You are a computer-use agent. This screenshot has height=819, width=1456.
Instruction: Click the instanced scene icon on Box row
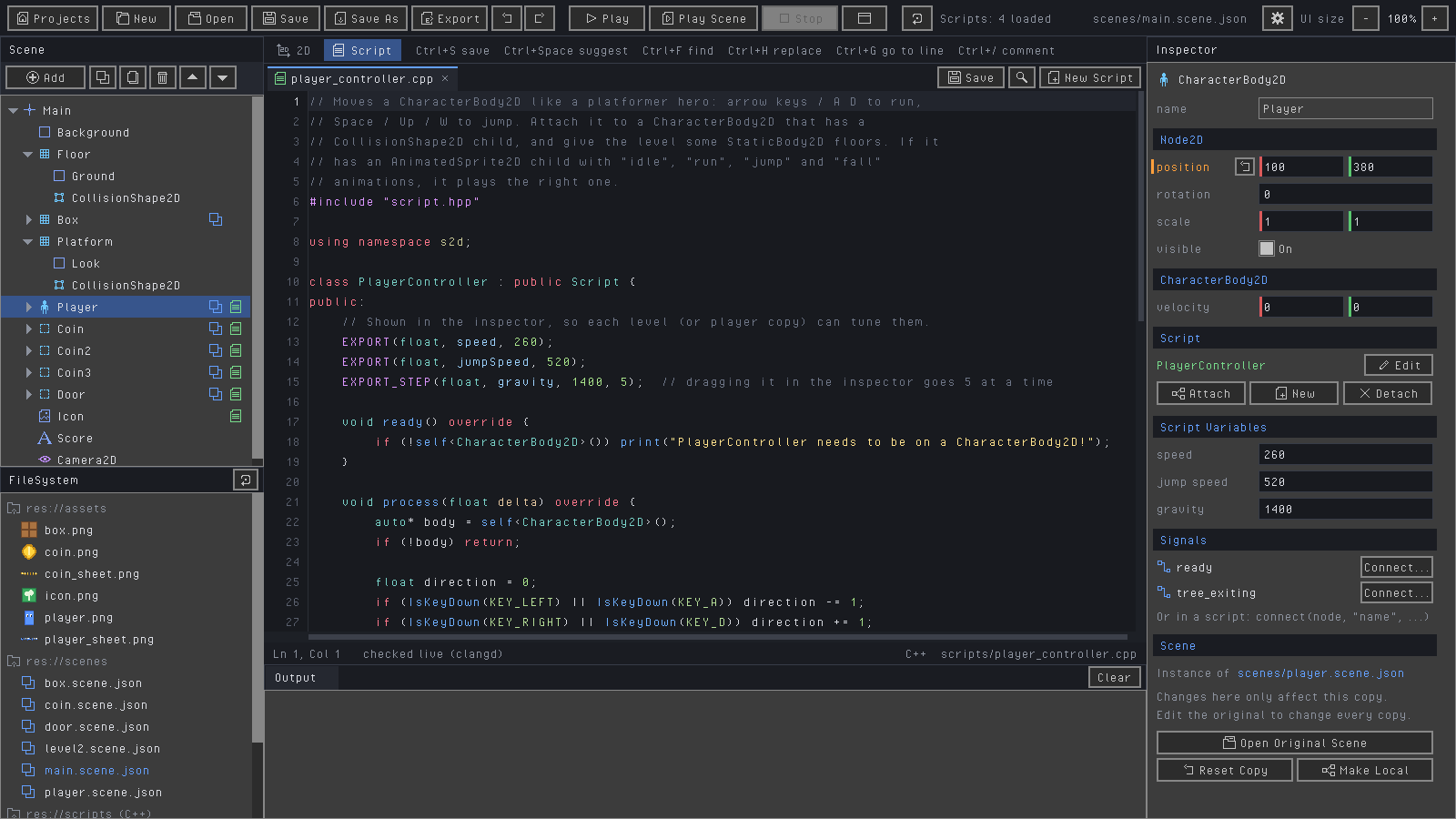(216, 219)
